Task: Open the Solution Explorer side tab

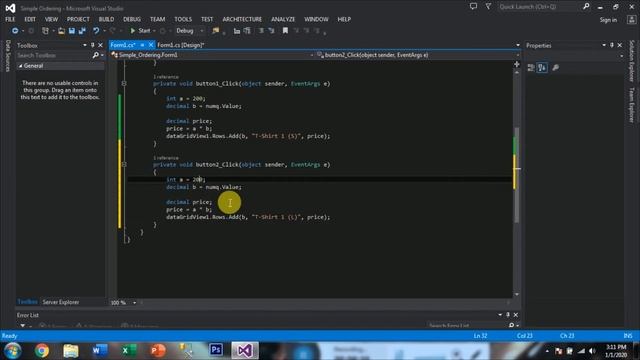Action: [632, 60]
